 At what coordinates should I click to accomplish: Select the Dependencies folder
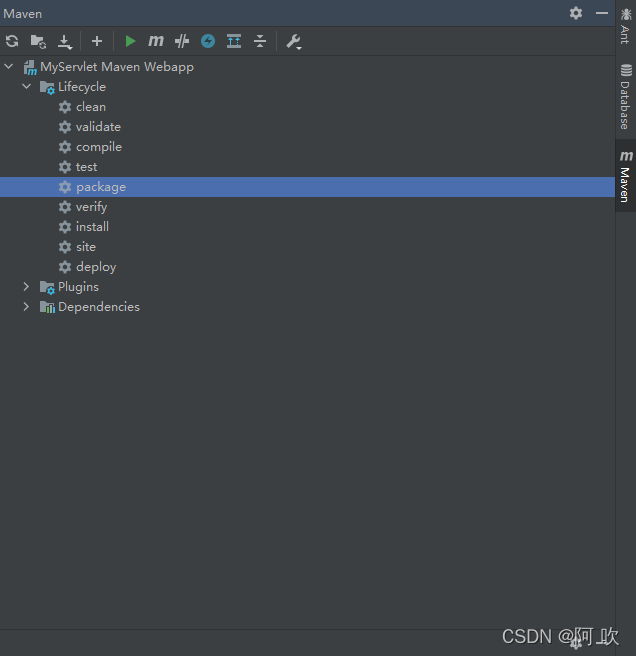99,307
